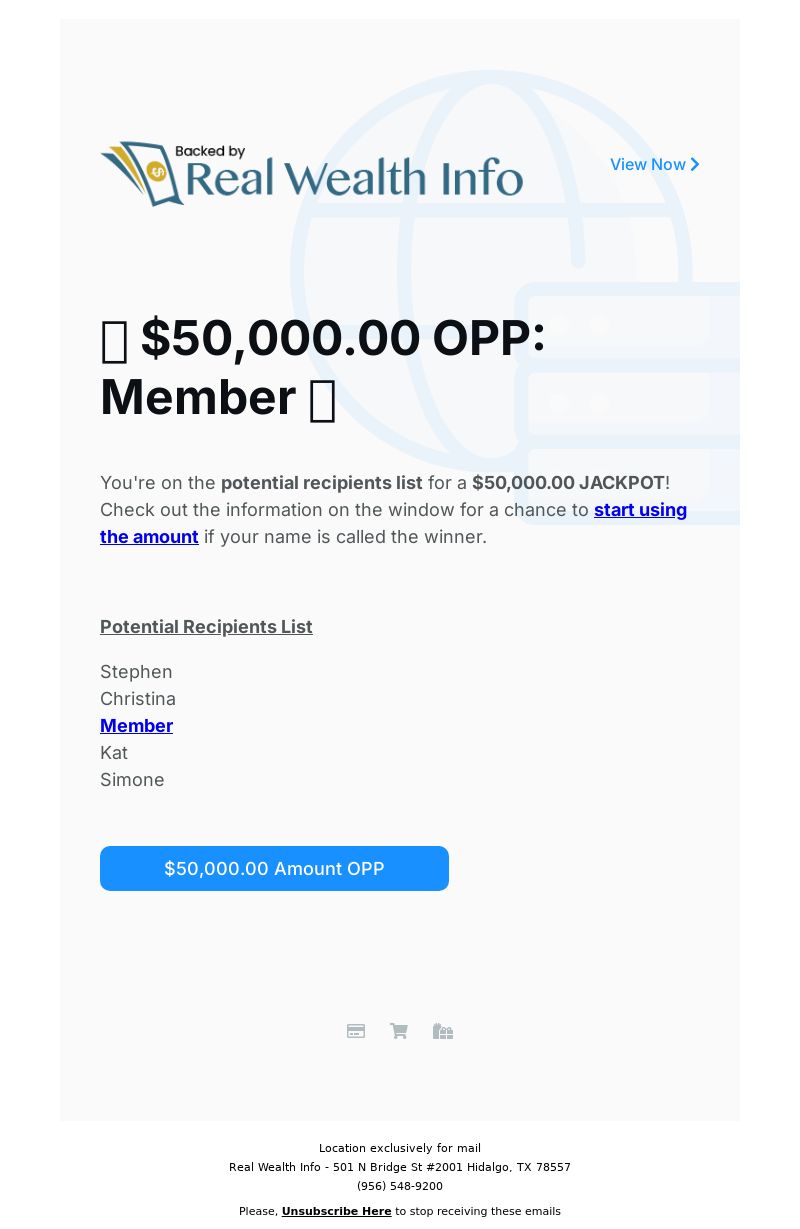Click the emoji box before $50,000.00 OPP
The height and width of the screenshot is (1229, 800).
coord(115,341)
